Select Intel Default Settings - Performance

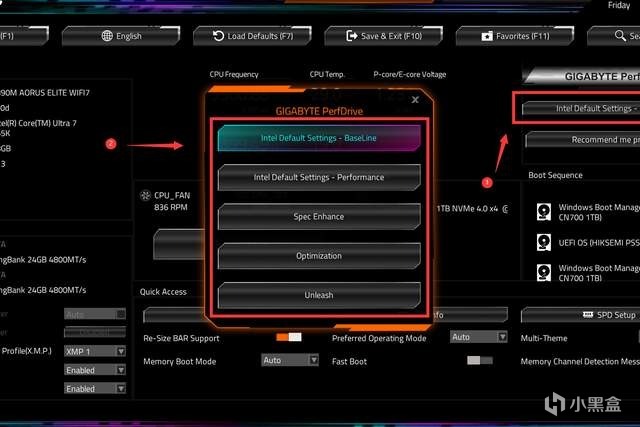[x=319, y=177]
